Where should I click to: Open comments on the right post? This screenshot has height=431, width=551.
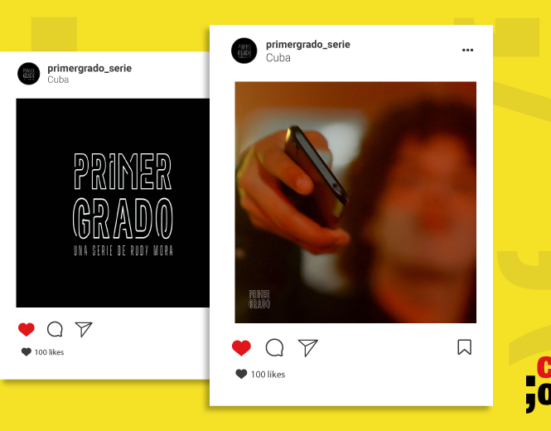pos(274,348)
